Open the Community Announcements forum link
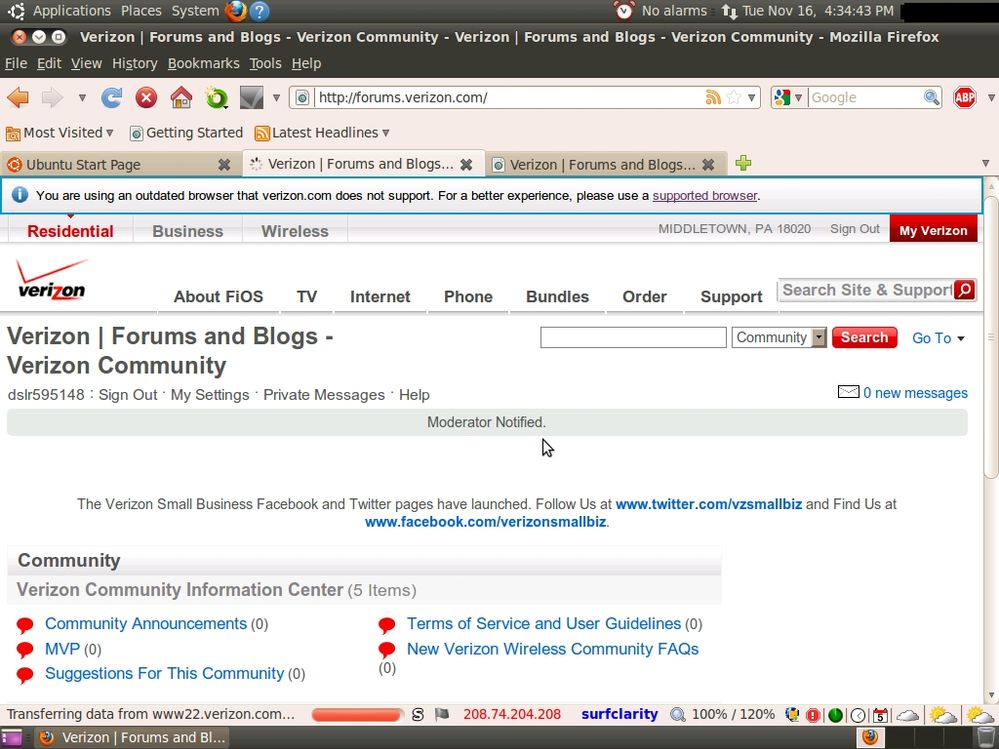The image size is (999, 749). pyautogui.click(x=146, y=624)
